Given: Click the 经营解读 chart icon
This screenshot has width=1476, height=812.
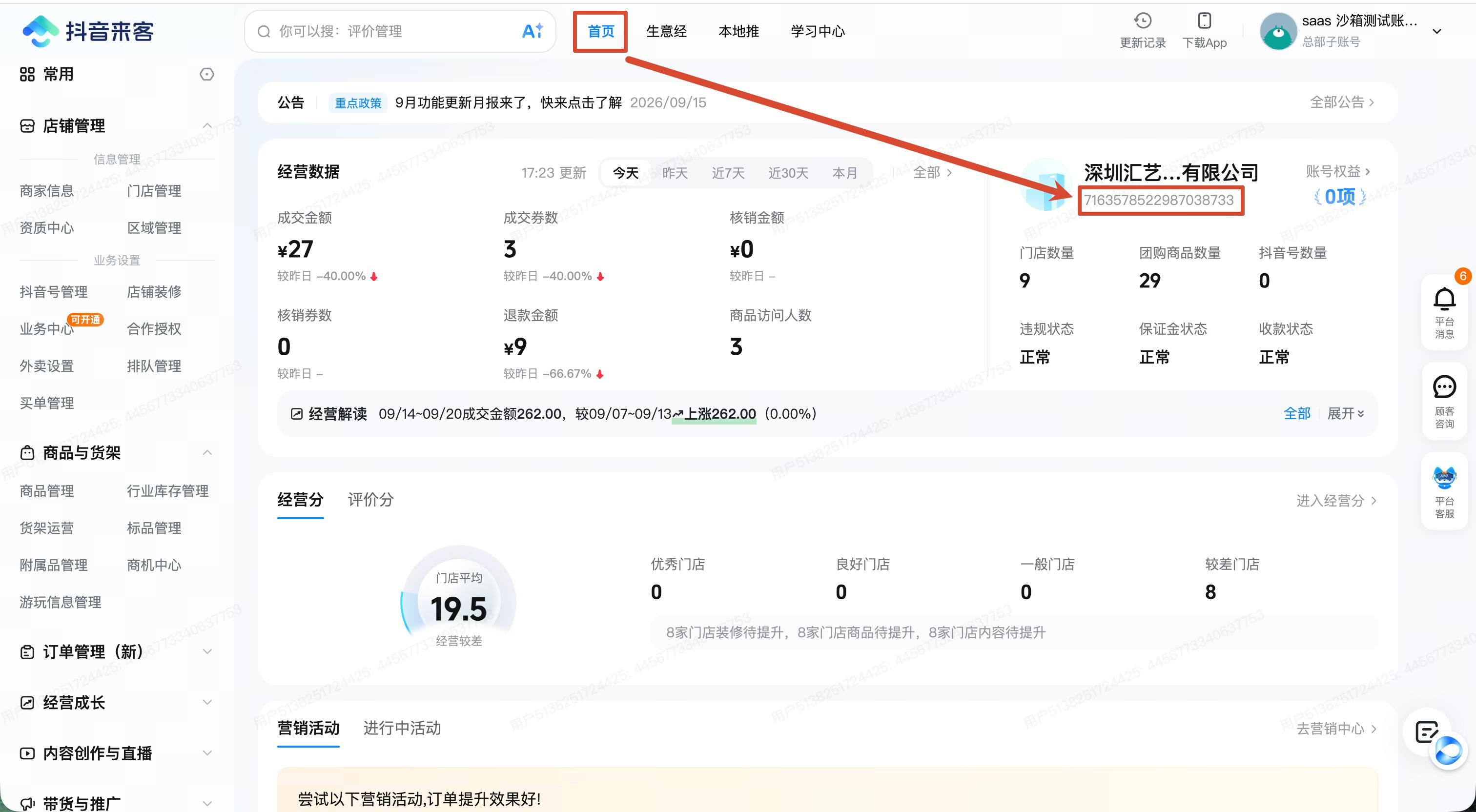Looking at the screenshot, I should point(296,414).
